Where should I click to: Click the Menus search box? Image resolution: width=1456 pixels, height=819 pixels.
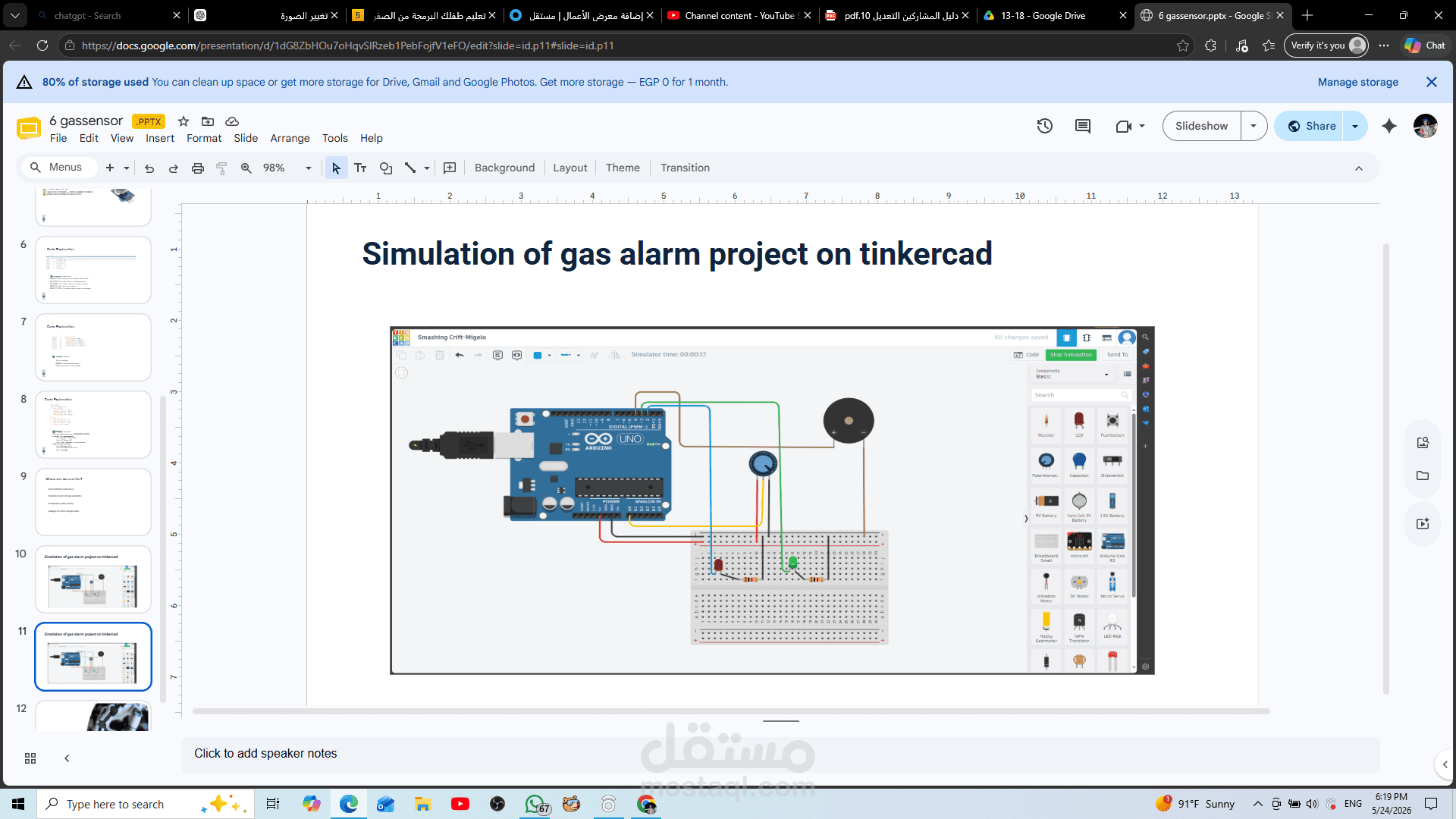pos(60,168)
